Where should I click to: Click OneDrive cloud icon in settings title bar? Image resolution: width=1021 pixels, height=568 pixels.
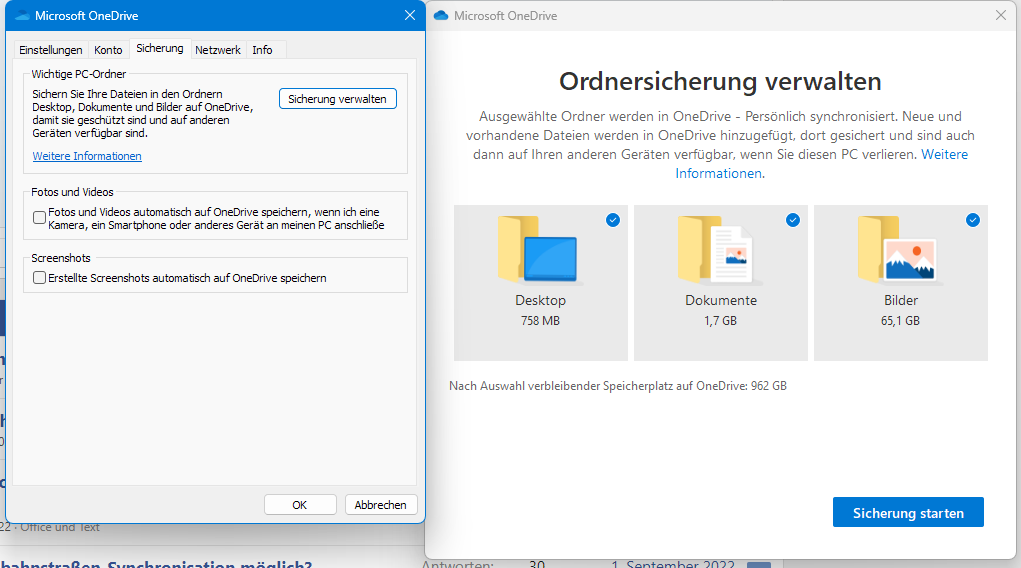tap(23, 16)
